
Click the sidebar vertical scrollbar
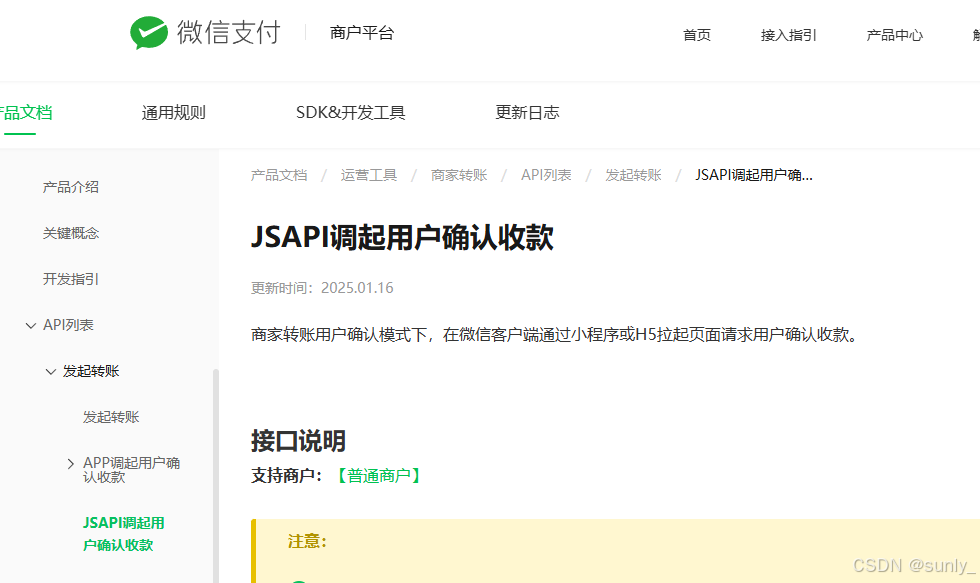(x=216, y=476)
